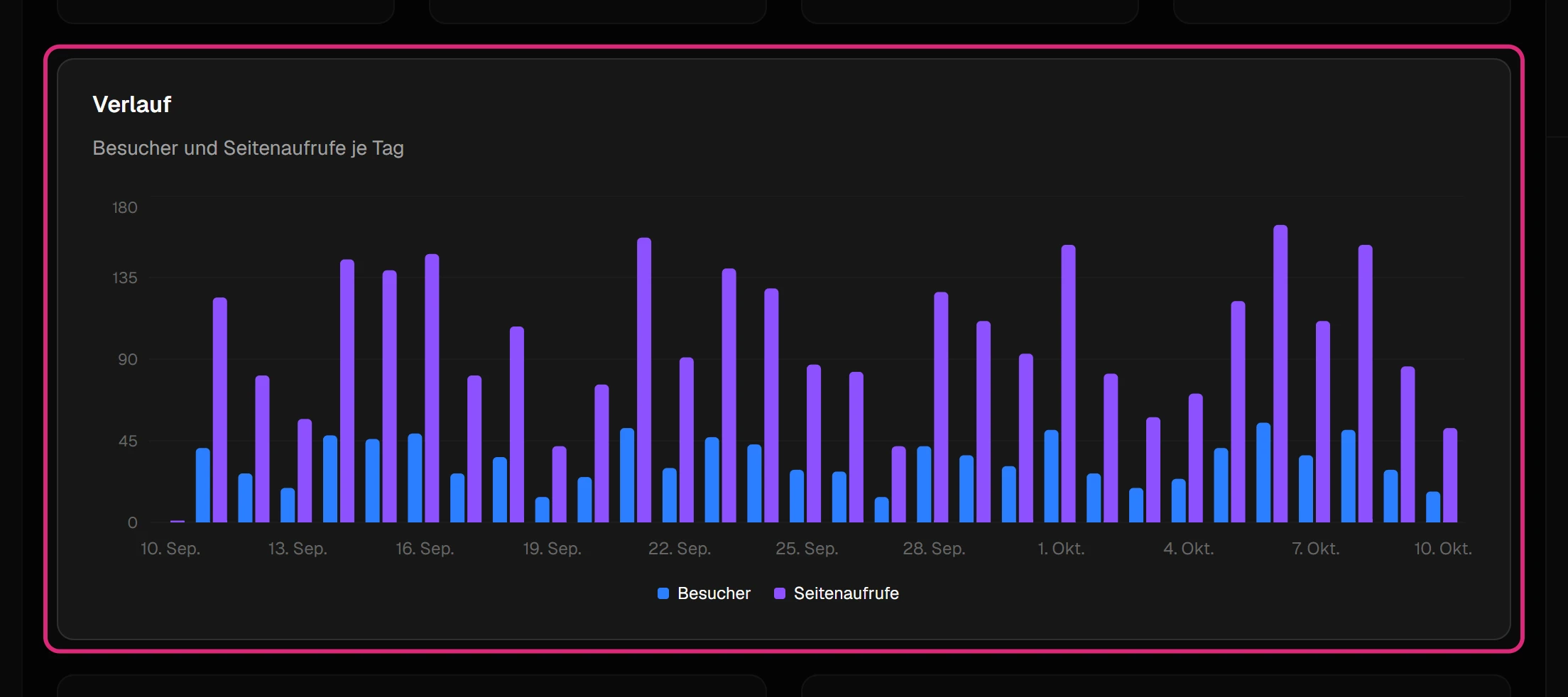Click the x-axis label "22. Sep."
The height and width of the screenshot is (697, 1568).
(680, 549)
